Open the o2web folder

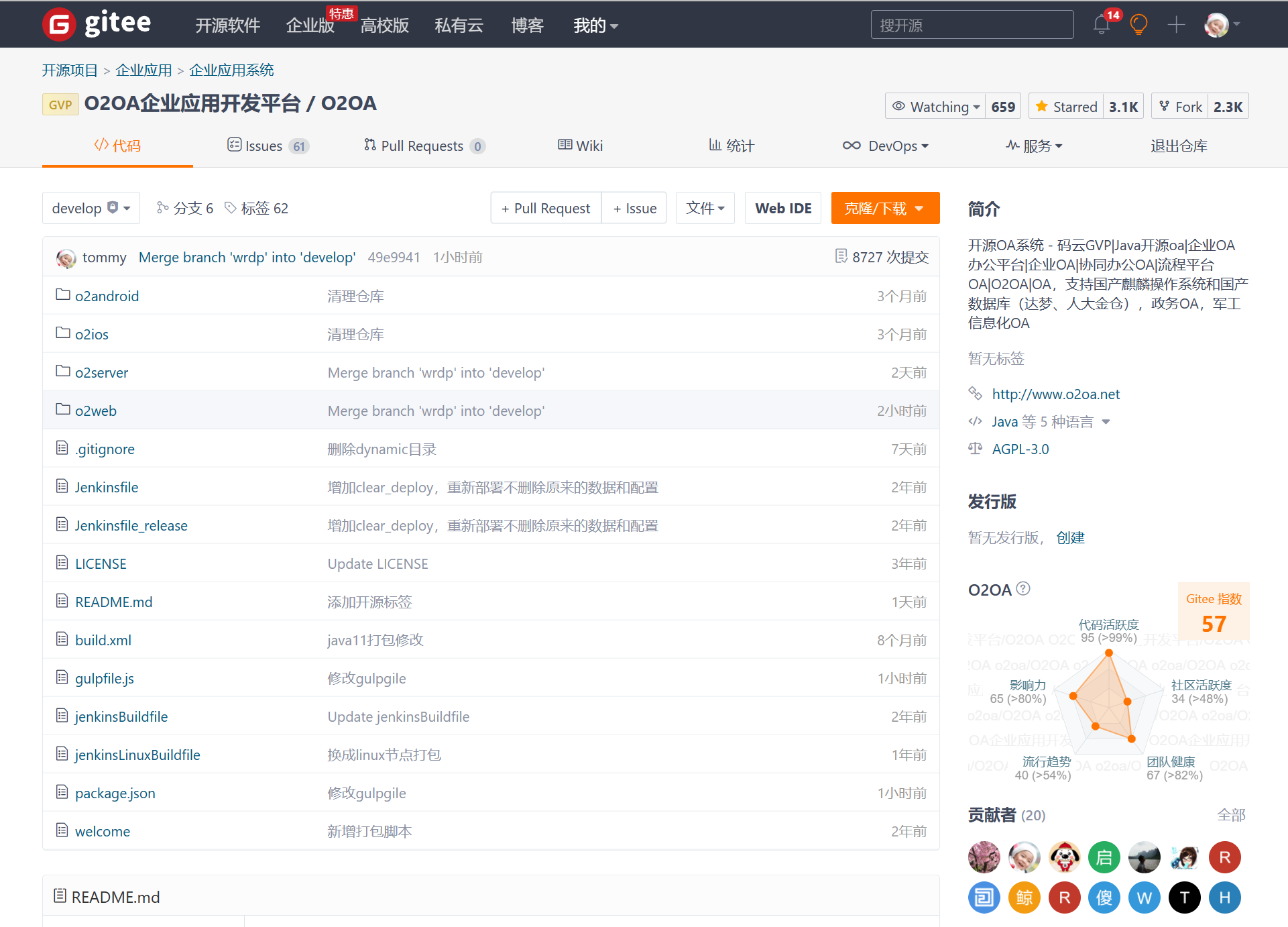[95, 411]
